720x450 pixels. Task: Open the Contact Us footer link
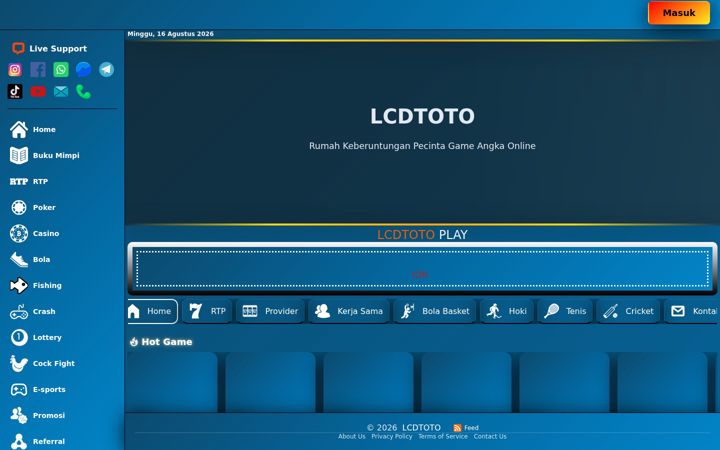(x=490, y=437)
